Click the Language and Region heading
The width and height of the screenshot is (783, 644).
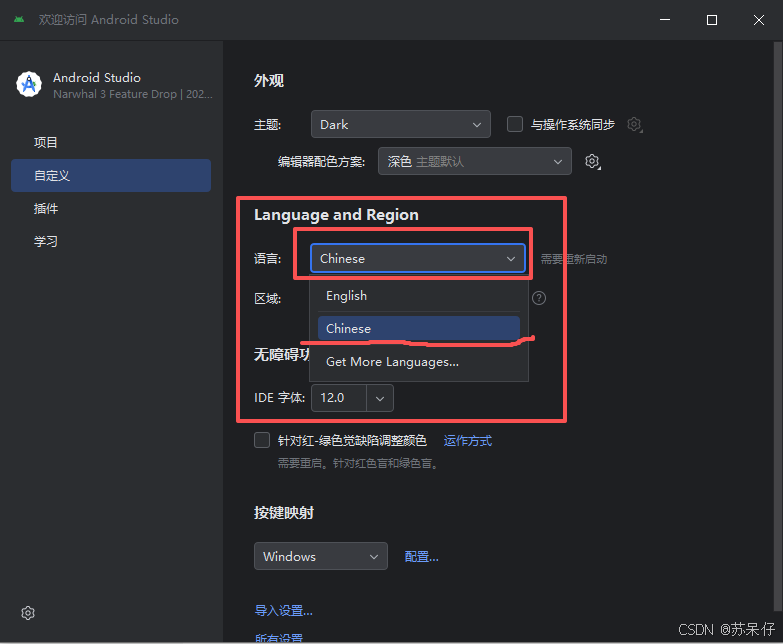(336, 215)
